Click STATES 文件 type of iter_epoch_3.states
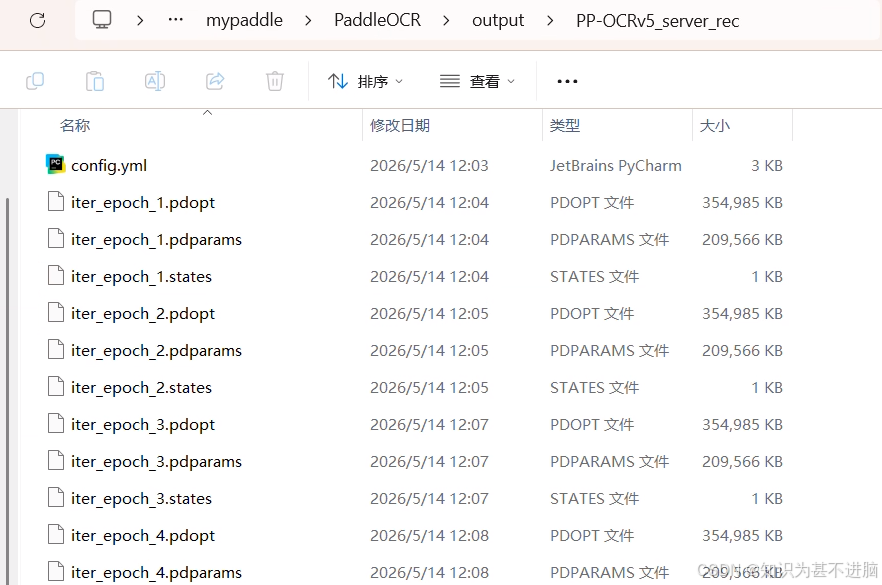The image size is (882, 585). coord(595,498)
